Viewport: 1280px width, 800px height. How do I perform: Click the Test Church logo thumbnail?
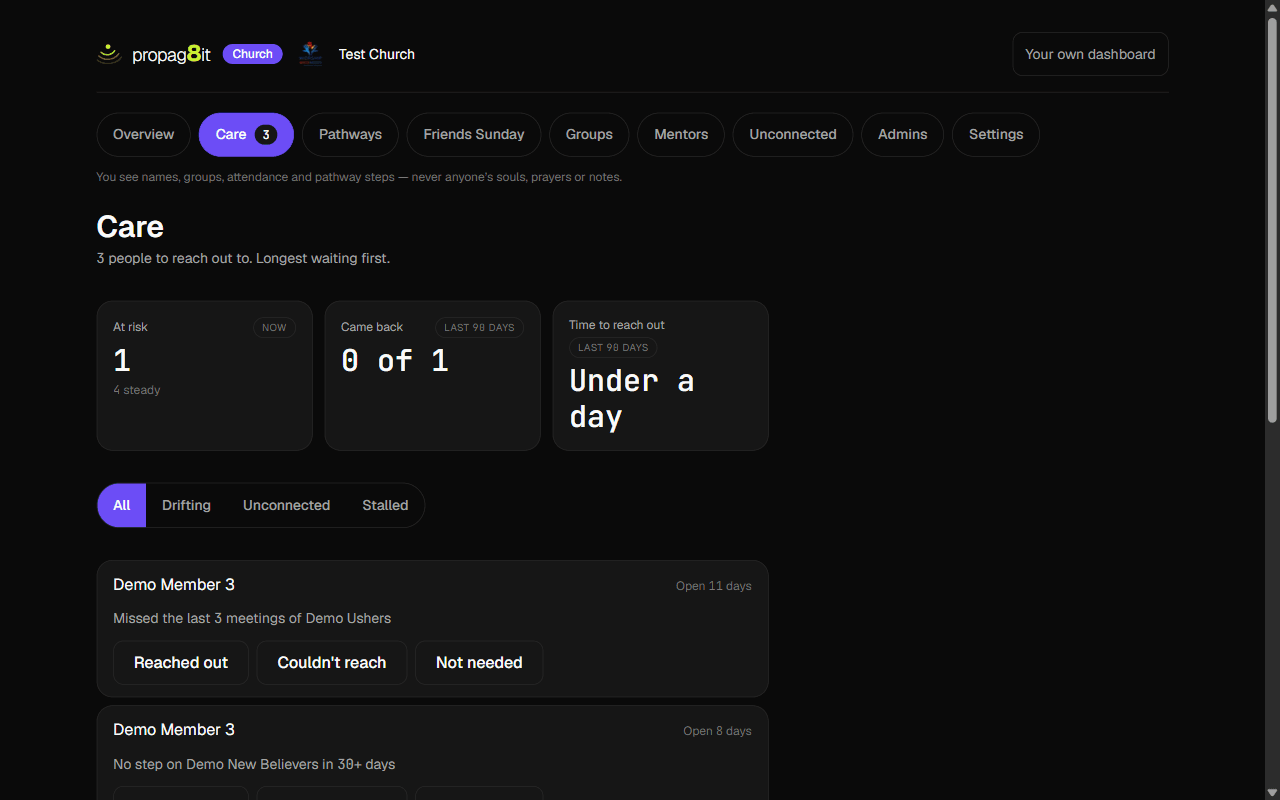click(310, 53)
